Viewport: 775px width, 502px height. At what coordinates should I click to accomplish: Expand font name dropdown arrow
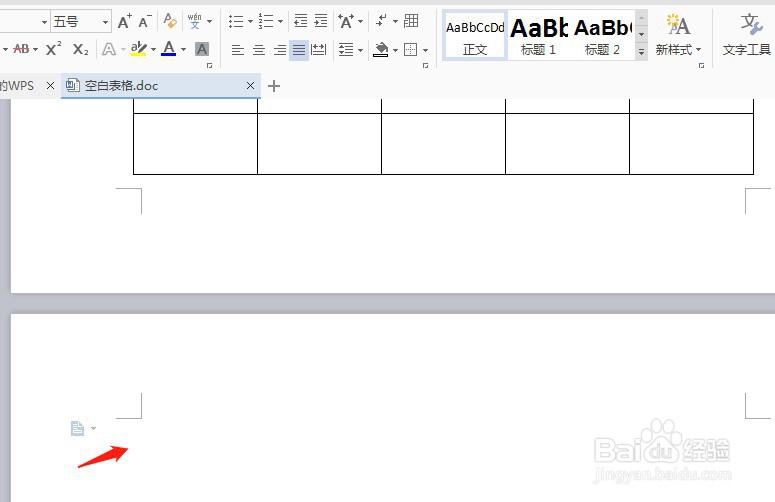[x=44, y=22]
